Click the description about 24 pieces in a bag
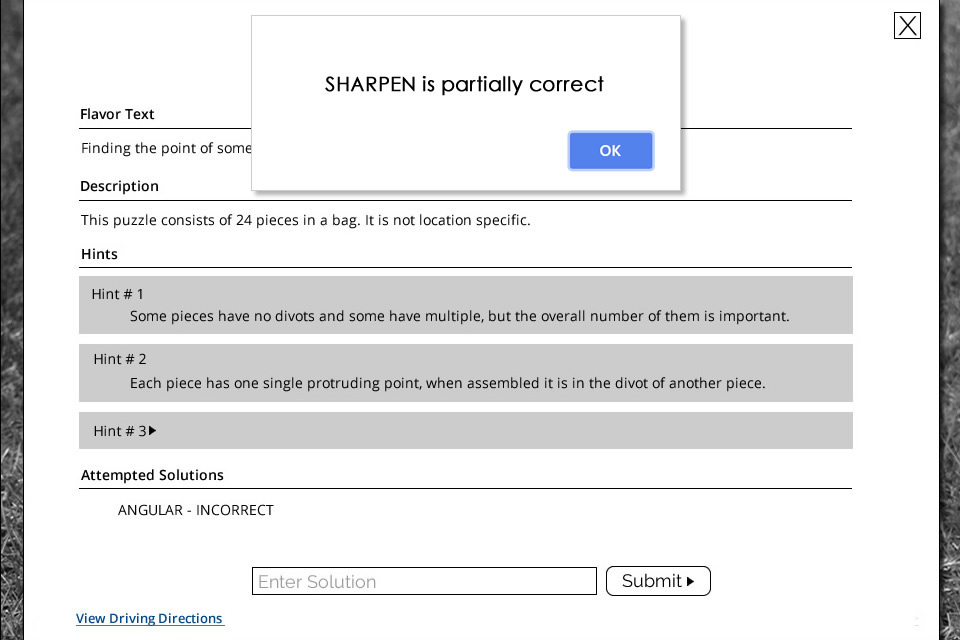Screen dimensions: 960x640 point(306,220)
